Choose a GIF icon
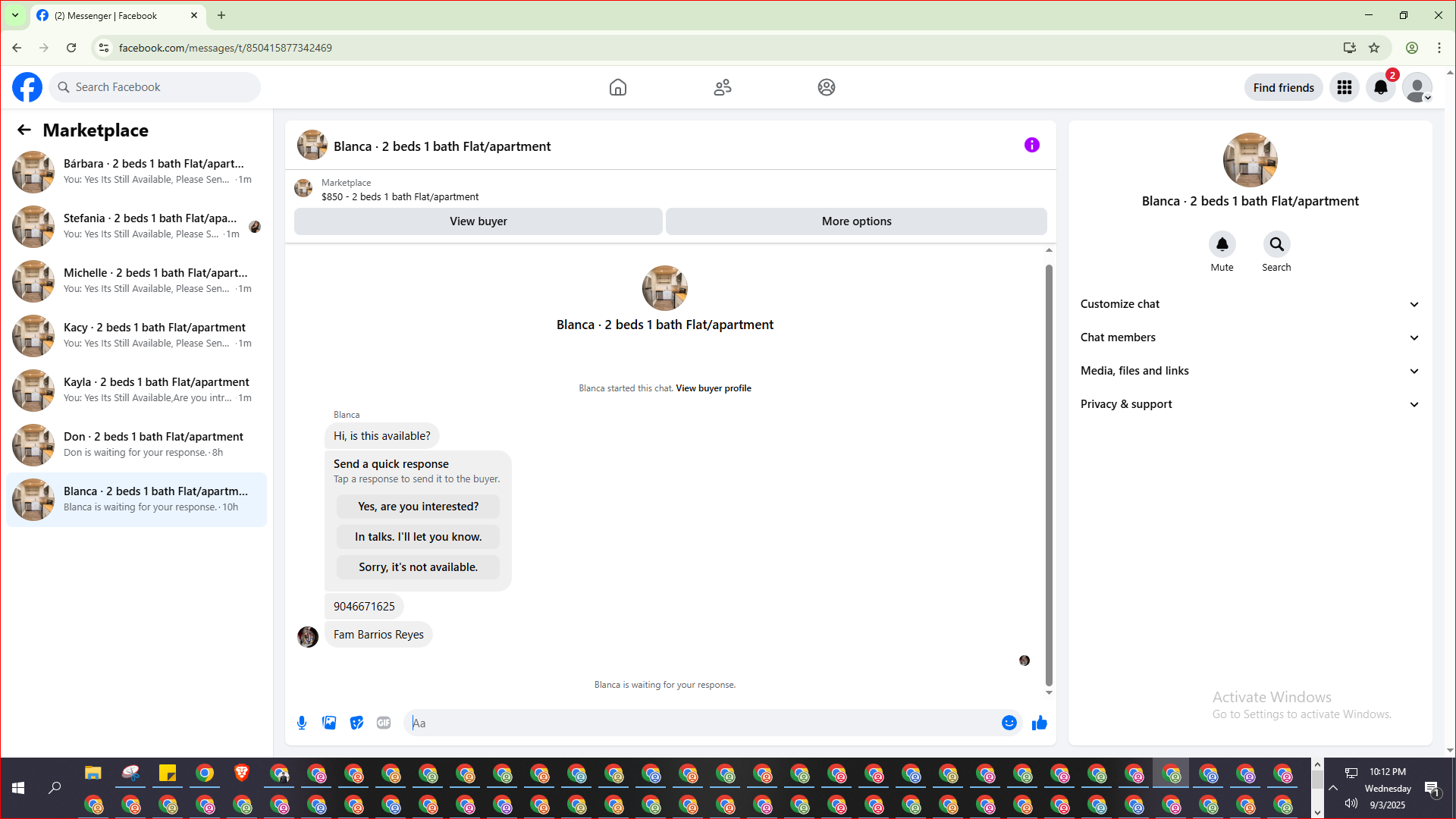 [384, 723]
